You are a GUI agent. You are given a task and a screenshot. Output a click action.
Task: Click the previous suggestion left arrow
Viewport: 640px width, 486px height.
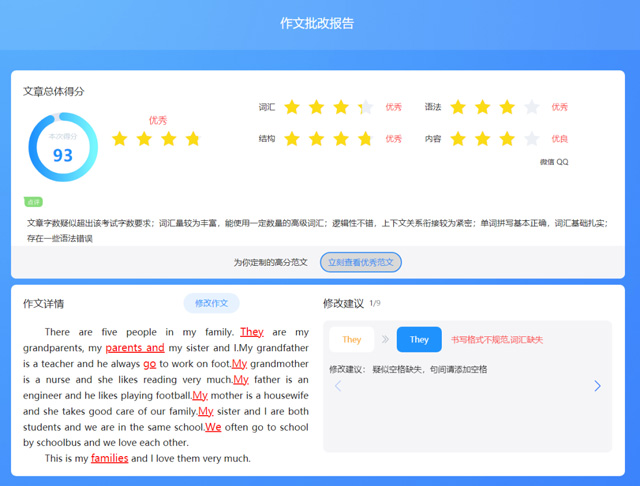coord(338,386)
